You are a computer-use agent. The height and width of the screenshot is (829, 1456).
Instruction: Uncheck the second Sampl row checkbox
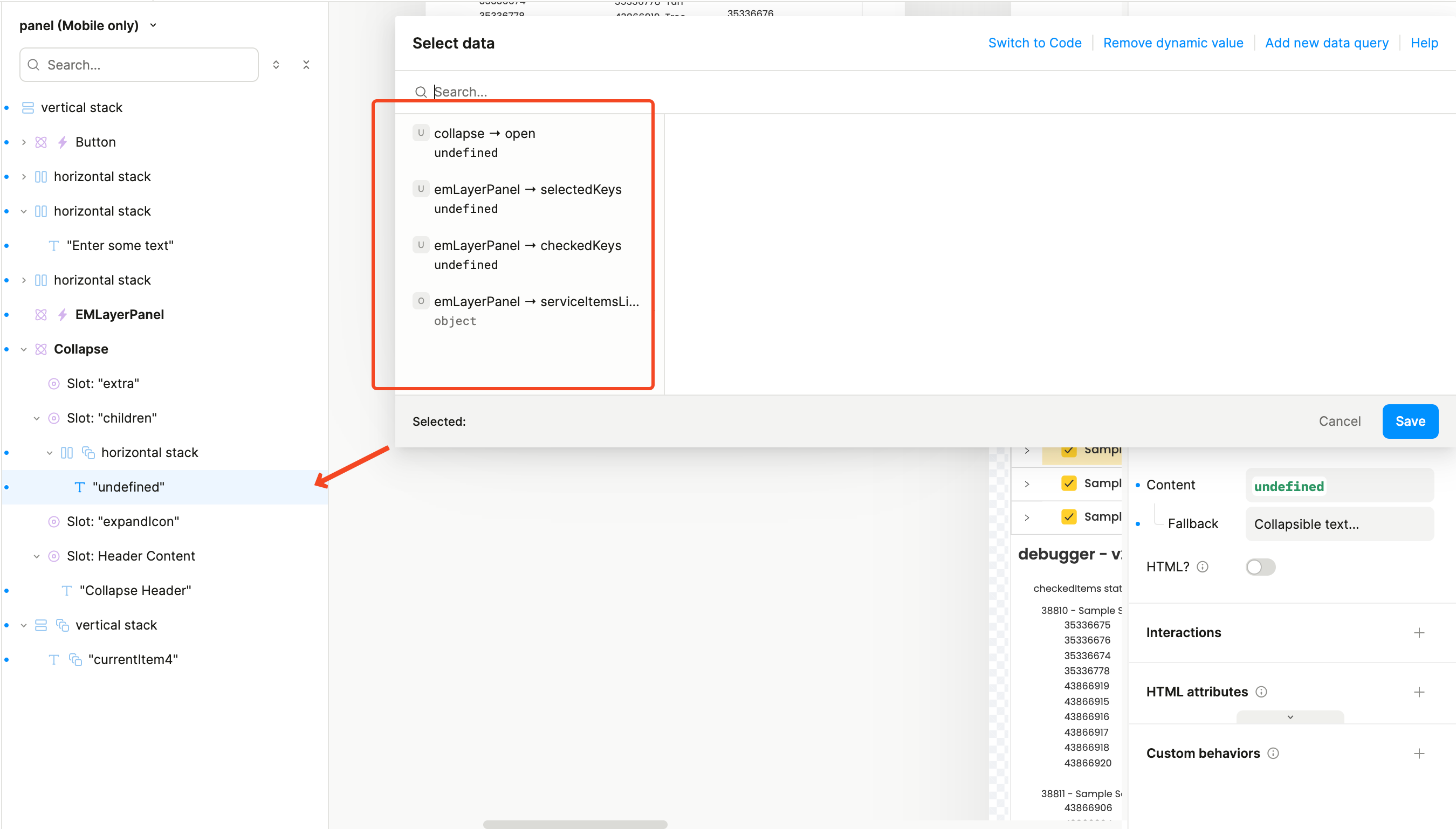click(1069, 483)
